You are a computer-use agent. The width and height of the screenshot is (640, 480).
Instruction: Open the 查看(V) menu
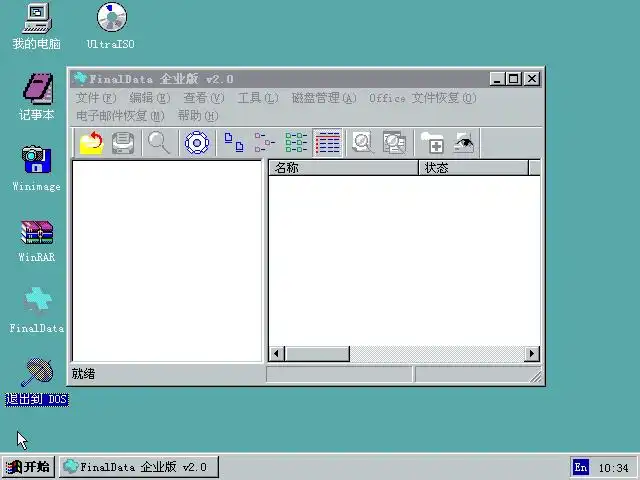coord(204,98)
